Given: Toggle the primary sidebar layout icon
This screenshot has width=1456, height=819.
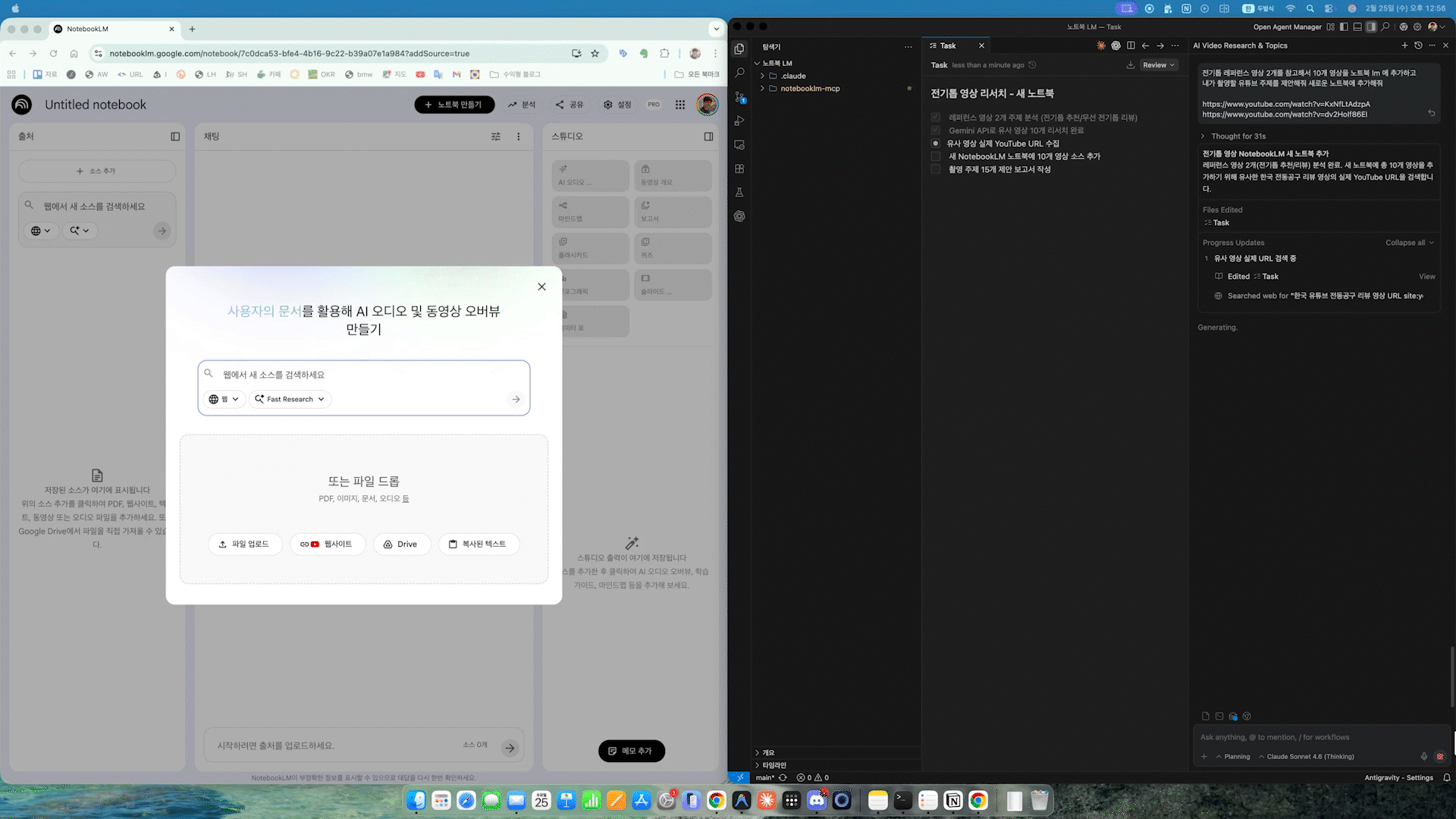Looking at the screenshot, I should tap(1344, 27).
